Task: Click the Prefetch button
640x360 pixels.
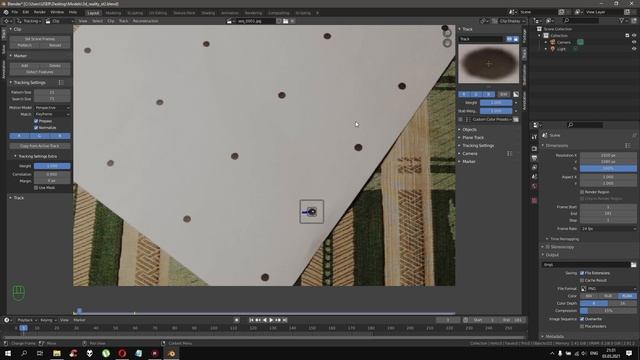Action: (24, 45)
